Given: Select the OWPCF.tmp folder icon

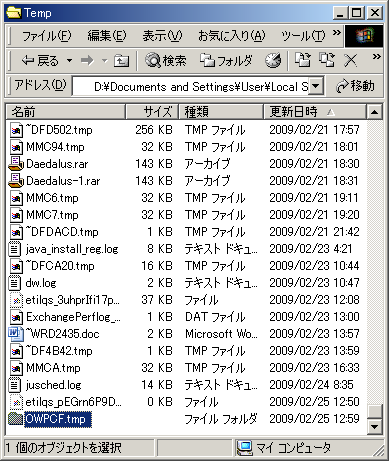Looking at the screenshot, I should [x=15, y=419].
